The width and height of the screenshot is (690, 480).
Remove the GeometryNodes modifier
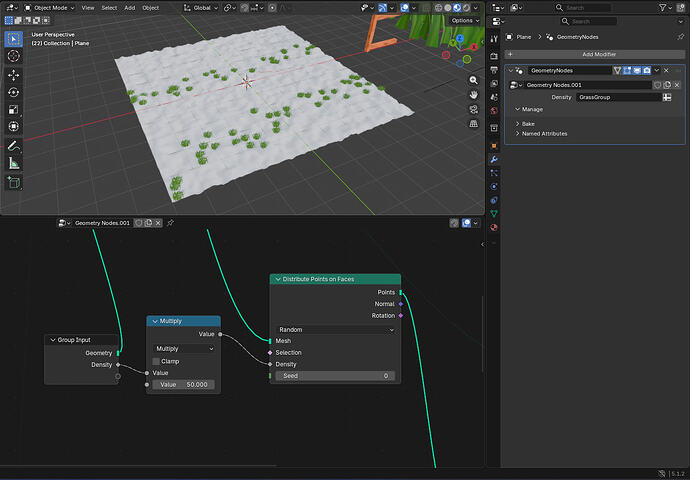666,70
